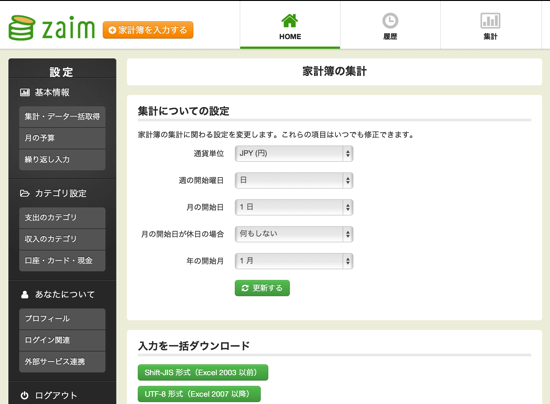This screenshot has width=550, height=404.
Task: Click the カテゴリ設定 folder icon
Action: tap(25, 193)
